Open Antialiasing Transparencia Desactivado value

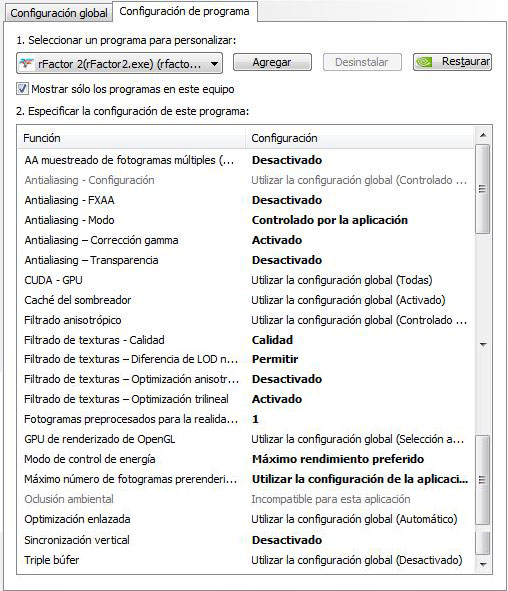point(287,260)
